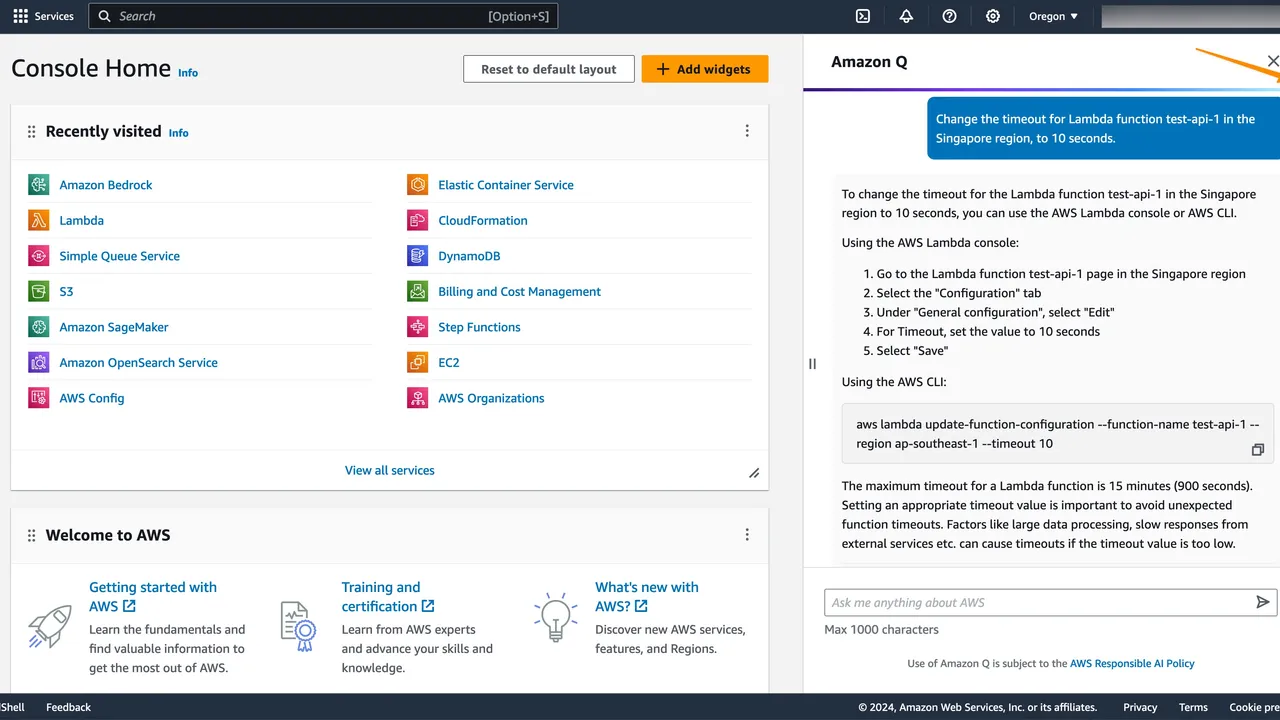Viewport: 1280px width, 720px height.
Task: Click the Add widgets button
Action: pyautogui.click(x=705, y=69)
